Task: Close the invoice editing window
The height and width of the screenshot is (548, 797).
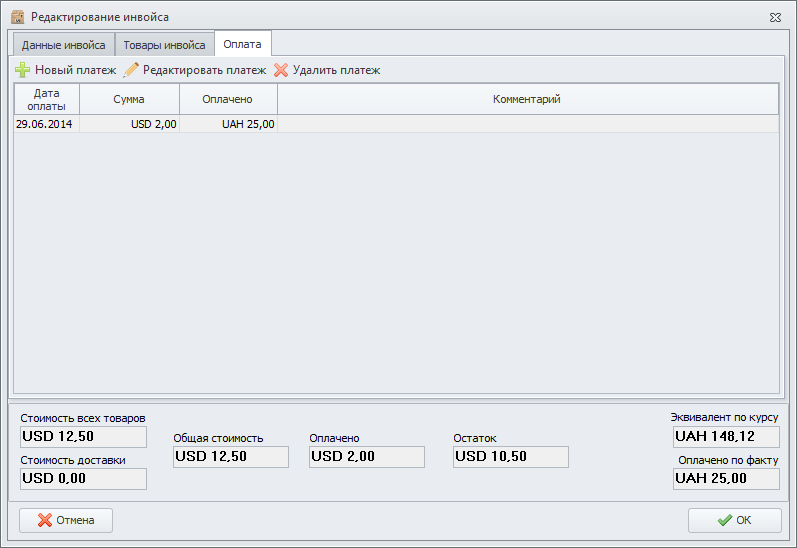Action: click(x=775, y=17)
